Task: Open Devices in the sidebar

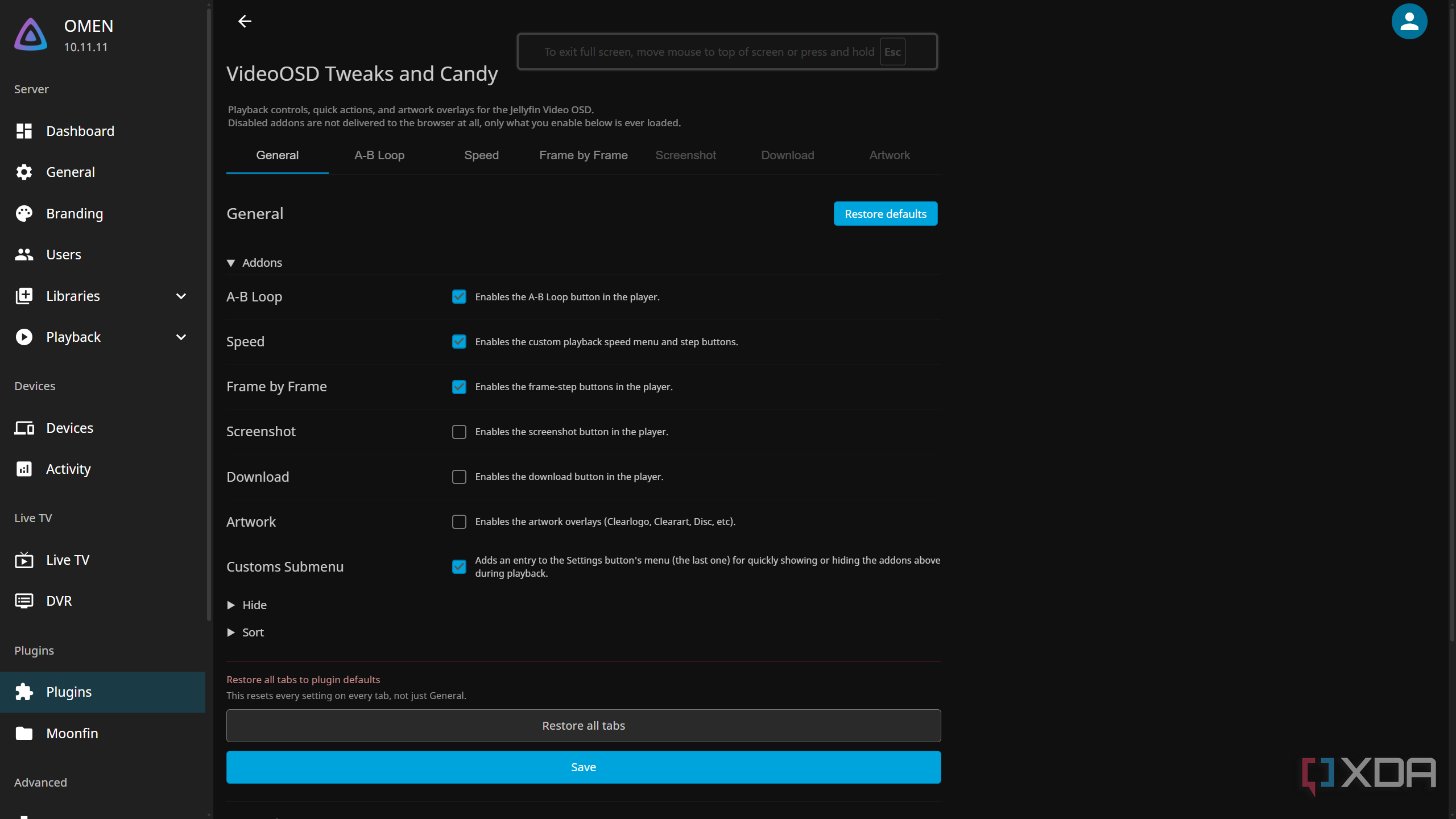Action: point(102,428)
